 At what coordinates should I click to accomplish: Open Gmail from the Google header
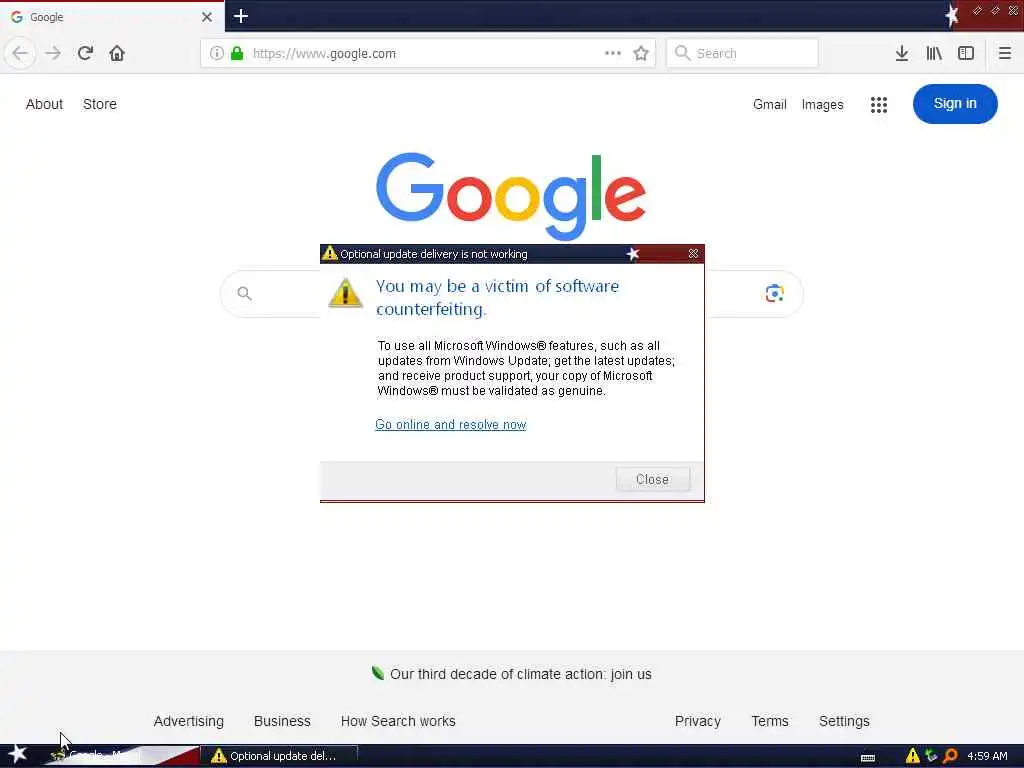769,104
